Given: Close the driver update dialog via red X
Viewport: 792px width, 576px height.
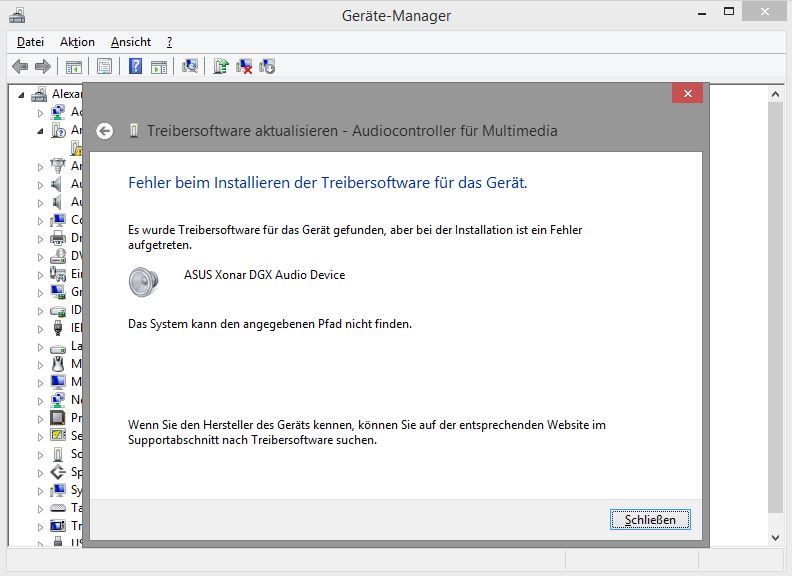Looking at the screenshot, I should pyautogui.click(x=687, y=93).
